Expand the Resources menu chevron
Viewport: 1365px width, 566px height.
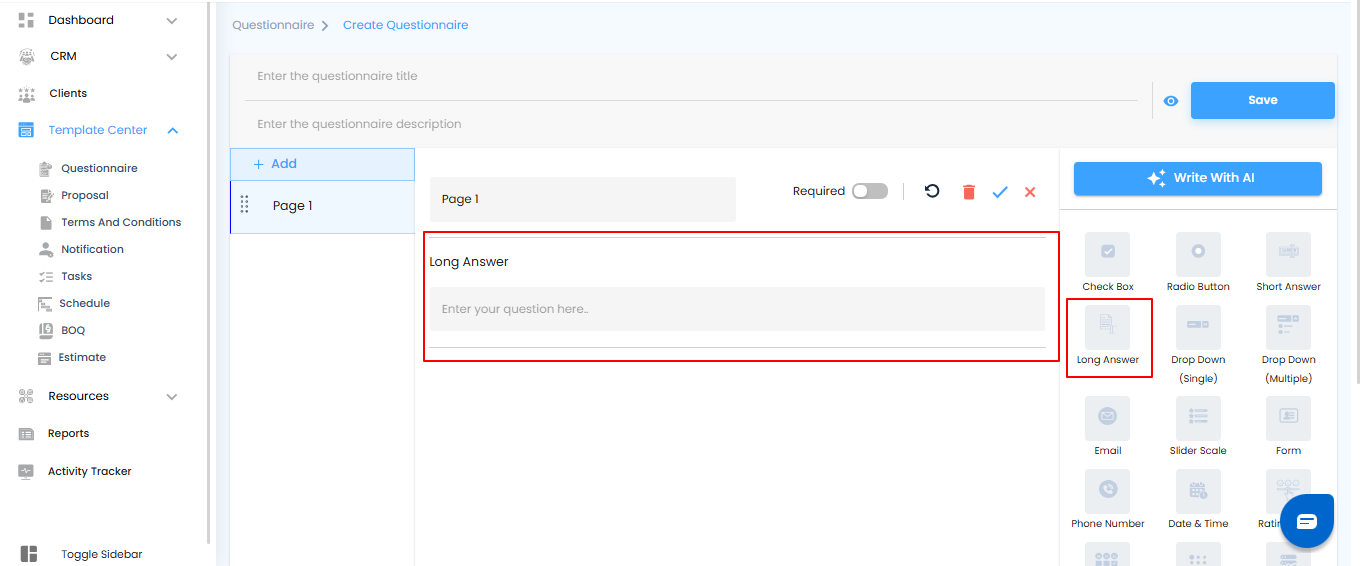pyautogui.click(x=172, y=397)
